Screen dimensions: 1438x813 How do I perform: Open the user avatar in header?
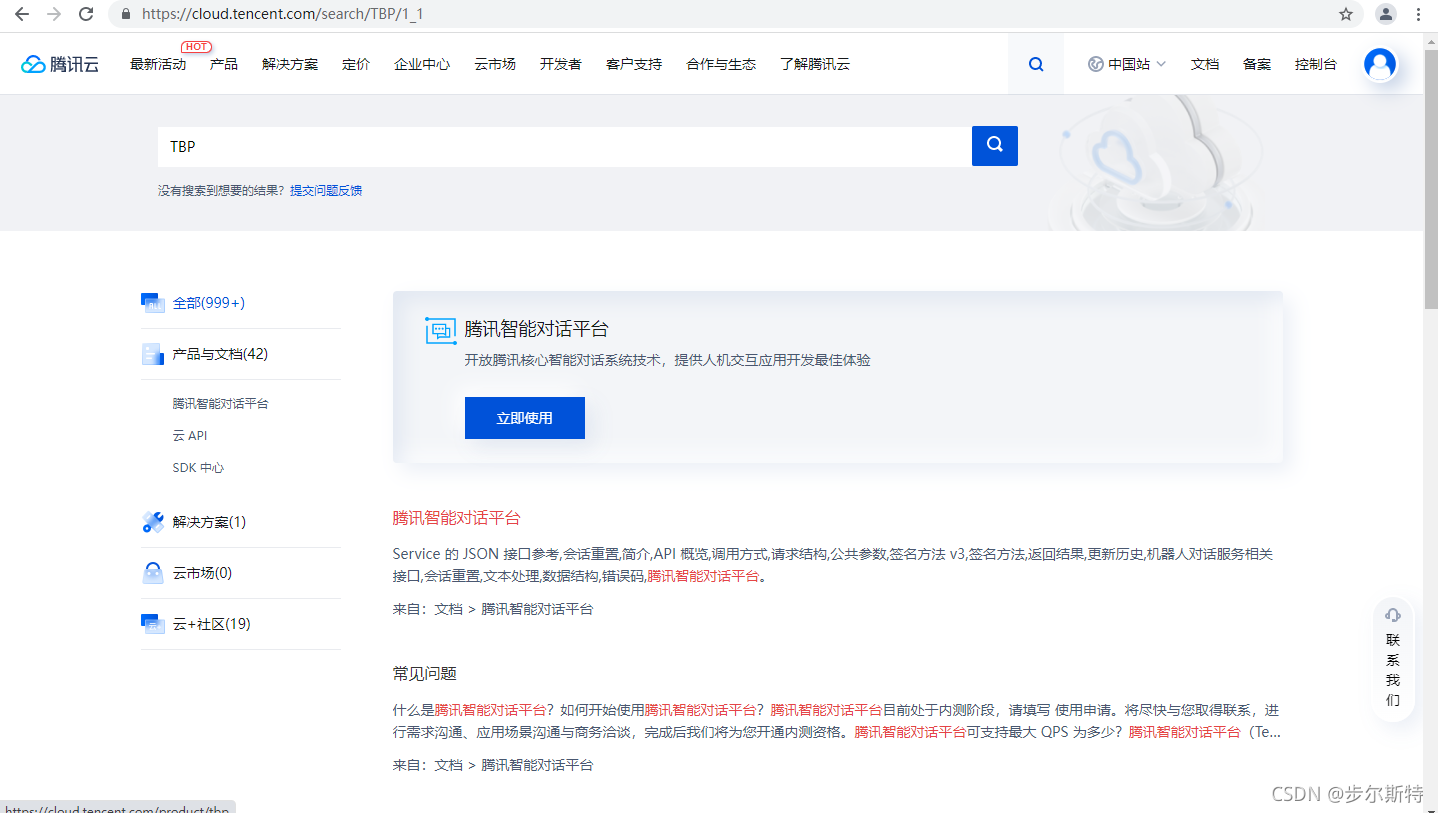1380,64
